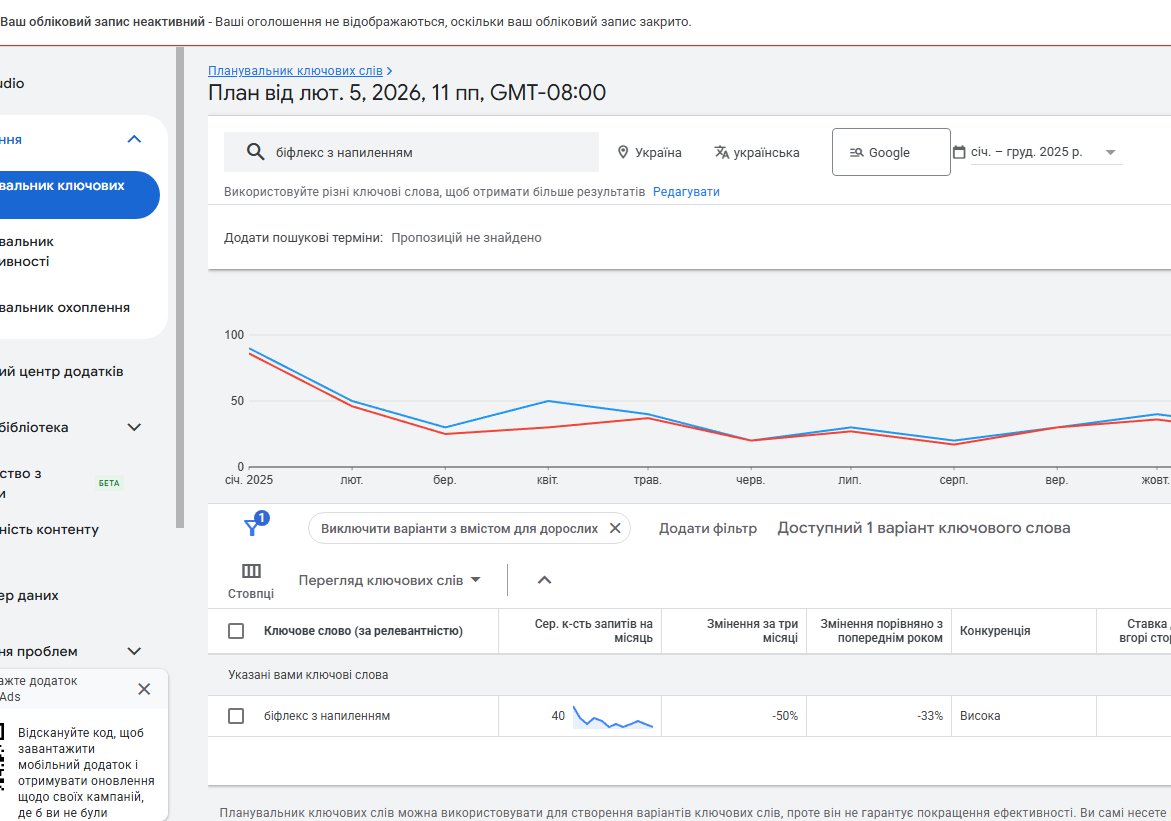Collapse the chart with the up chevron

(544, 580)
